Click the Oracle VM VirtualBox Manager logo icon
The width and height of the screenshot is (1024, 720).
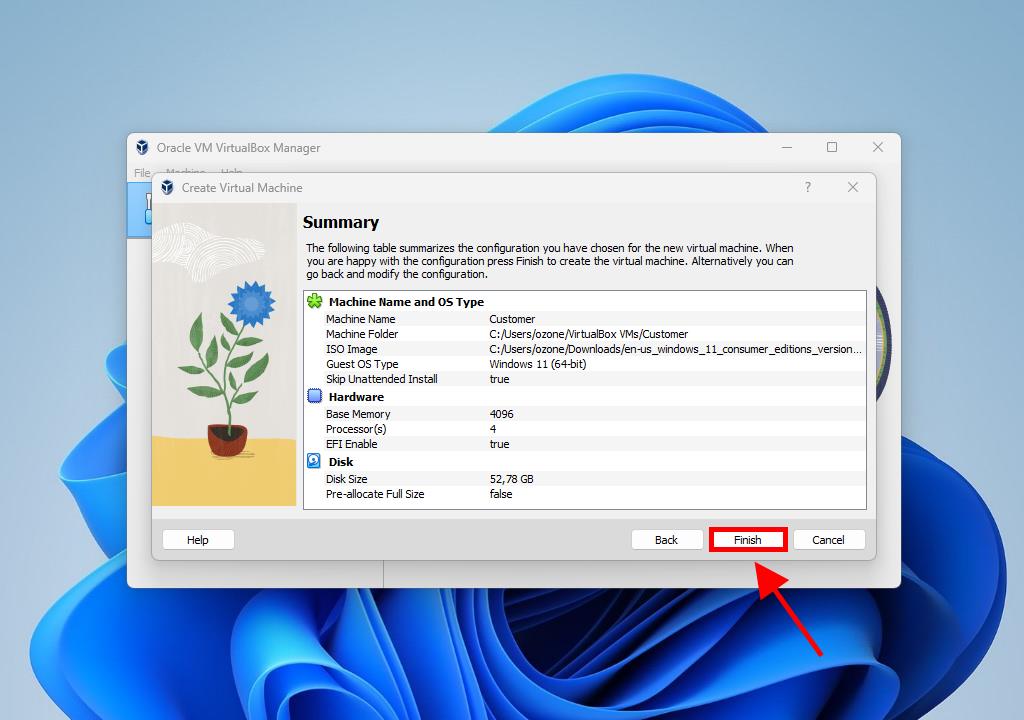pos(143,148)
